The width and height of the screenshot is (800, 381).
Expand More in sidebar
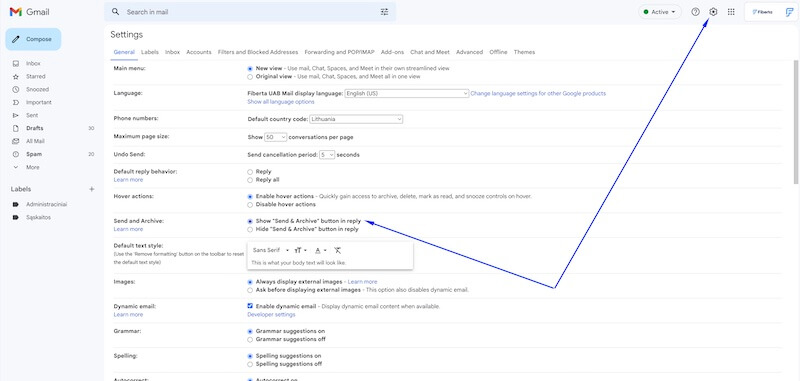(x=33, y=167)
